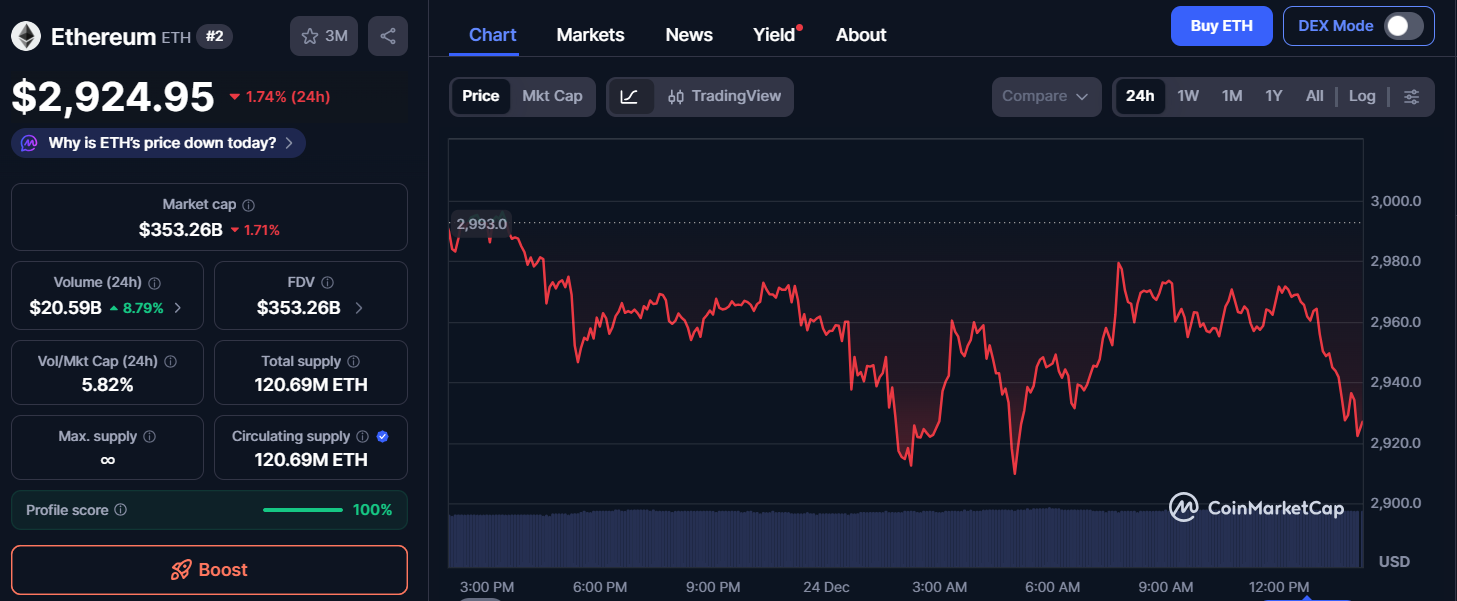1457x601 pixels.
Task: Open the News tab
Action: click(689, 35)
